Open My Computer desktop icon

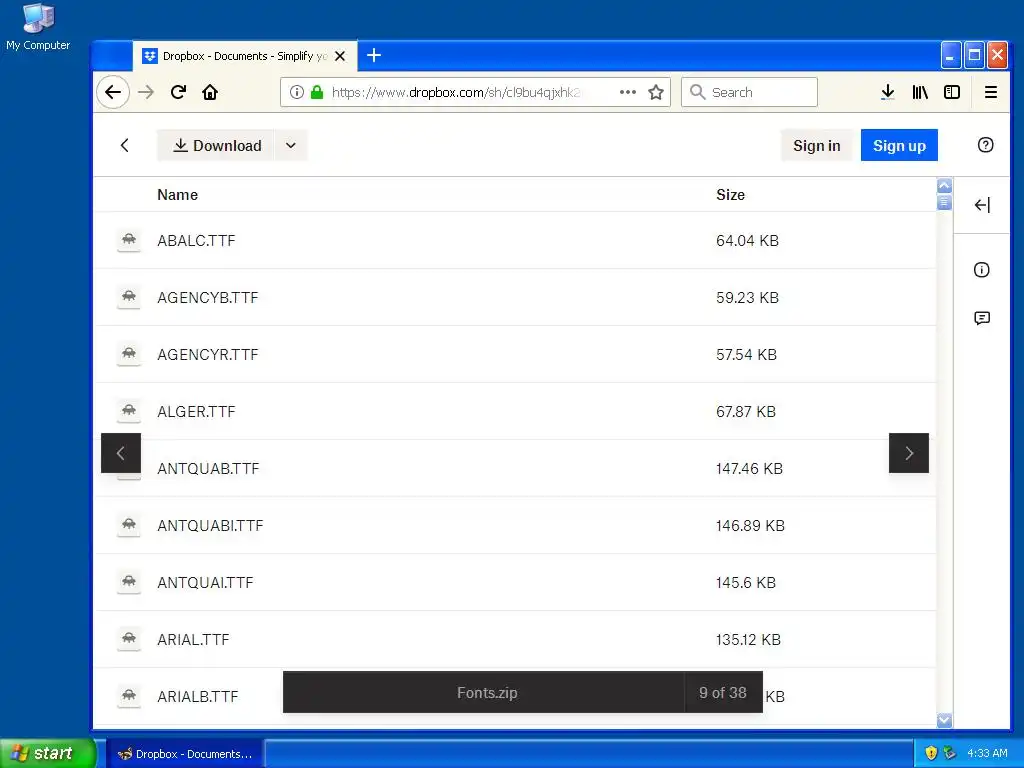(x=38, y=27)
